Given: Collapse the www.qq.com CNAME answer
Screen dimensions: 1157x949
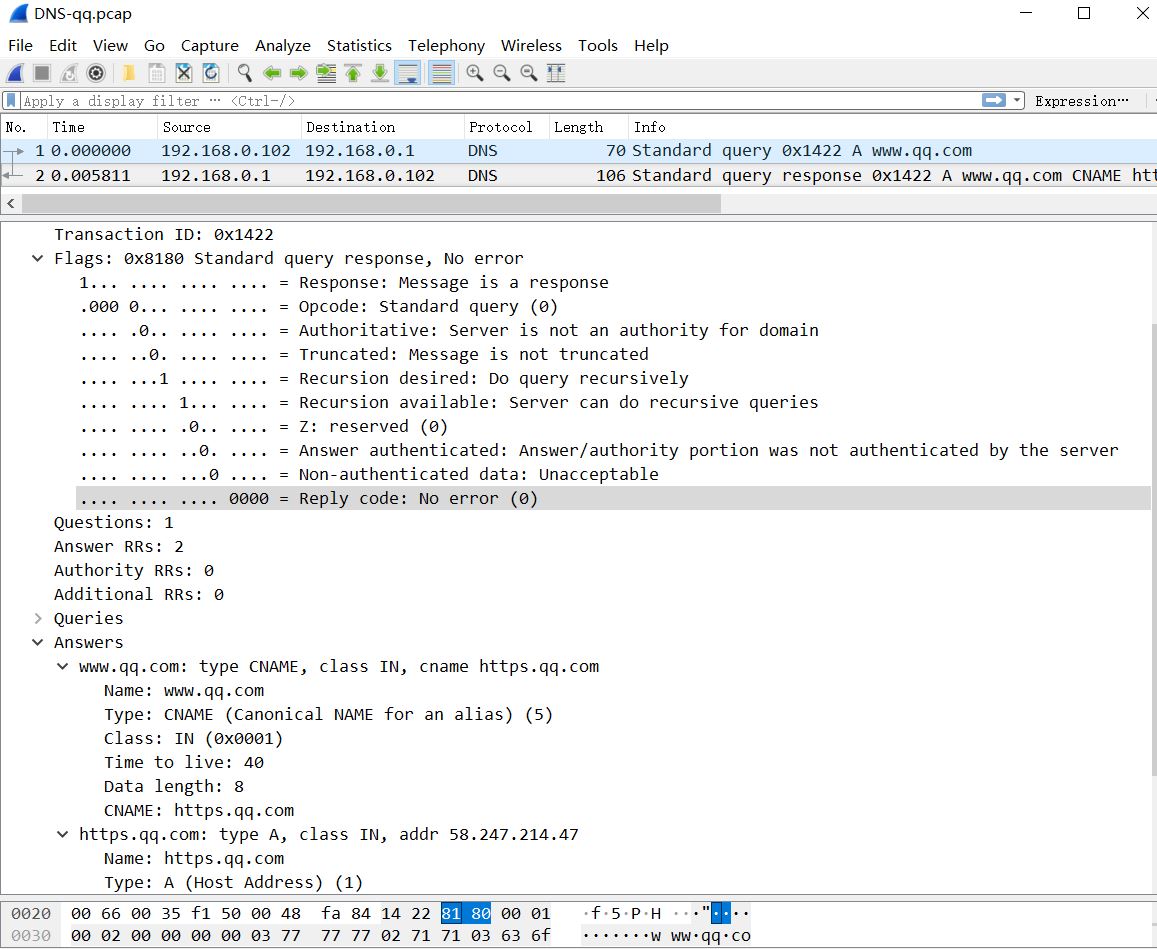Looking at the screenshot, I should point(63,666).
